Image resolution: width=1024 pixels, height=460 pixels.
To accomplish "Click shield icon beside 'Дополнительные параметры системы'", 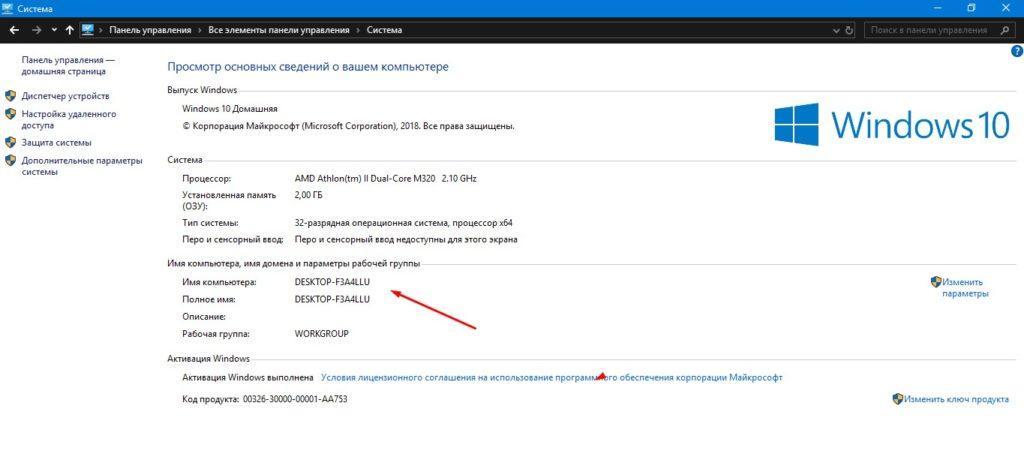I will [10, 160].
